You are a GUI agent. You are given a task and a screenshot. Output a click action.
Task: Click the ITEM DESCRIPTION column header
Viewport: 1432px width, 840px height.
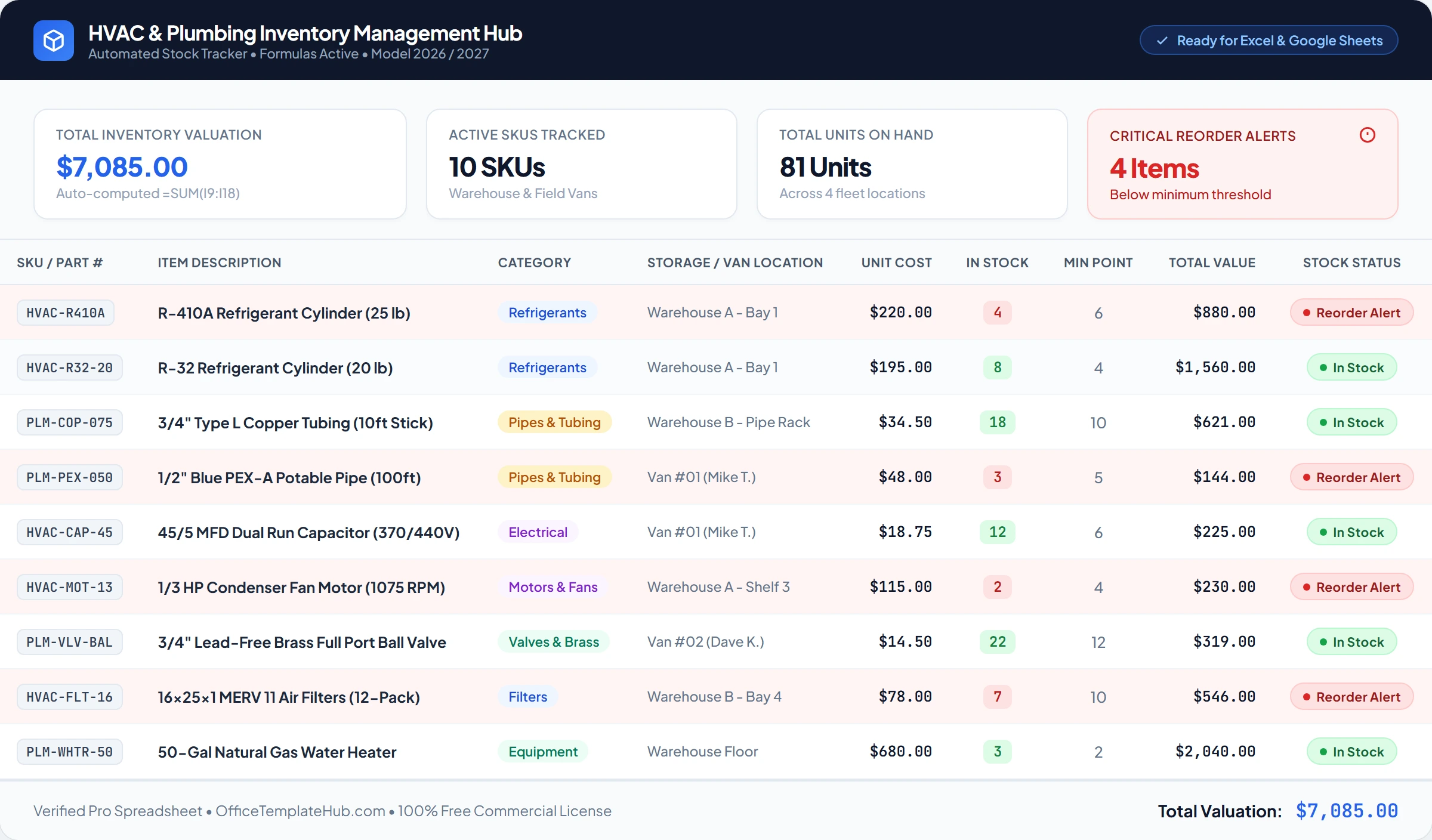219,262
